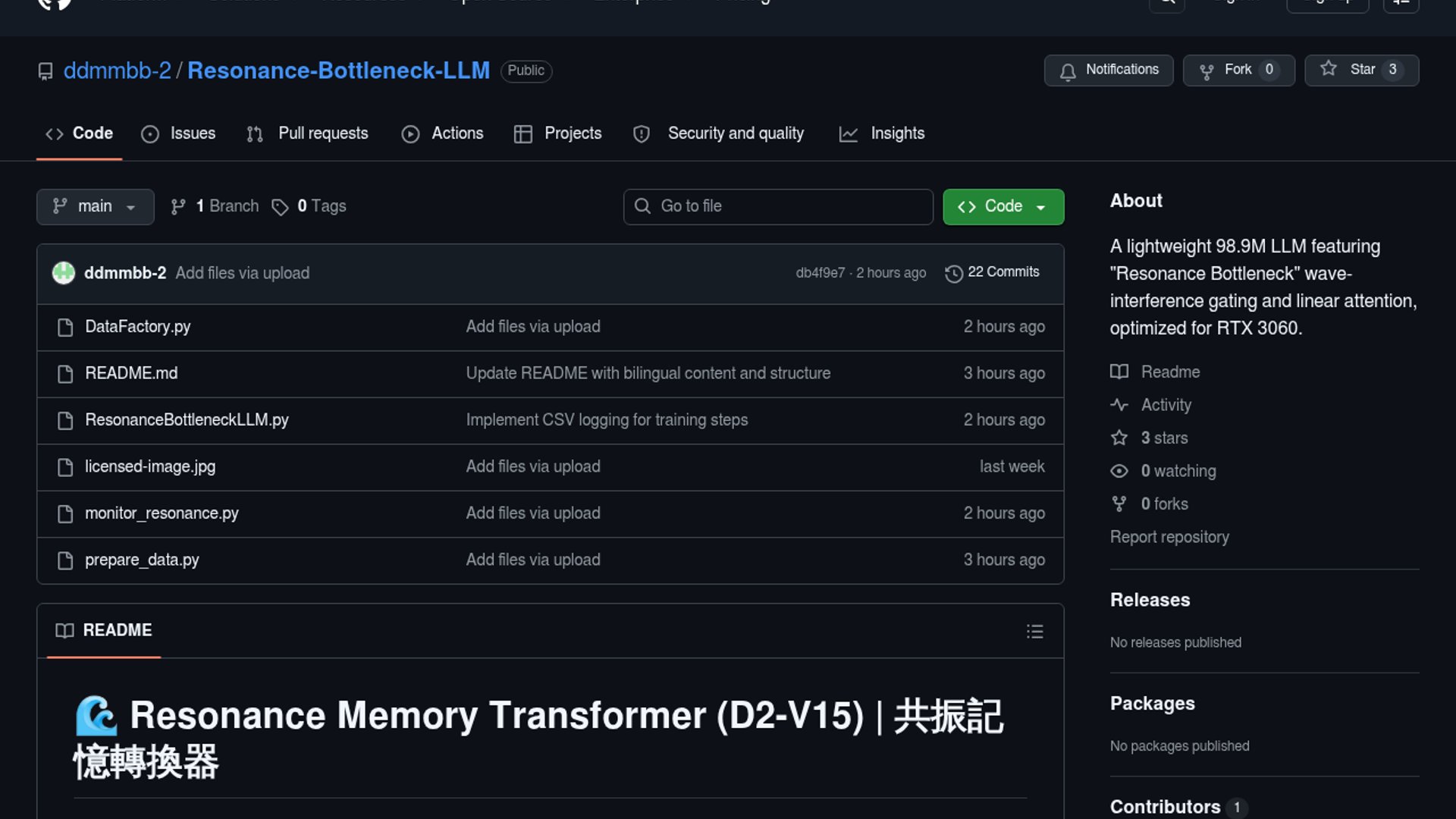The image size is (1456, 819).
Task: Open the monitor_resonance.py file link
Action: pyautogui.click(x=162, y=513)
